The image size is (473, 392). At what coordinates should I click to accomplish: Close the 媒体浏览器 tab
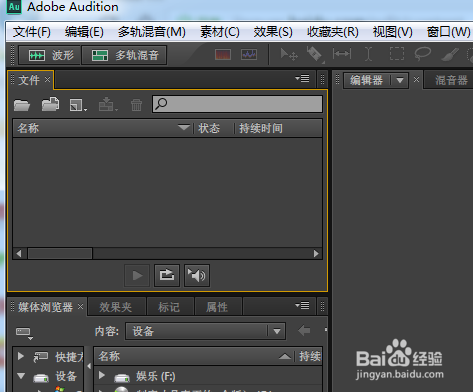(80, 306)
